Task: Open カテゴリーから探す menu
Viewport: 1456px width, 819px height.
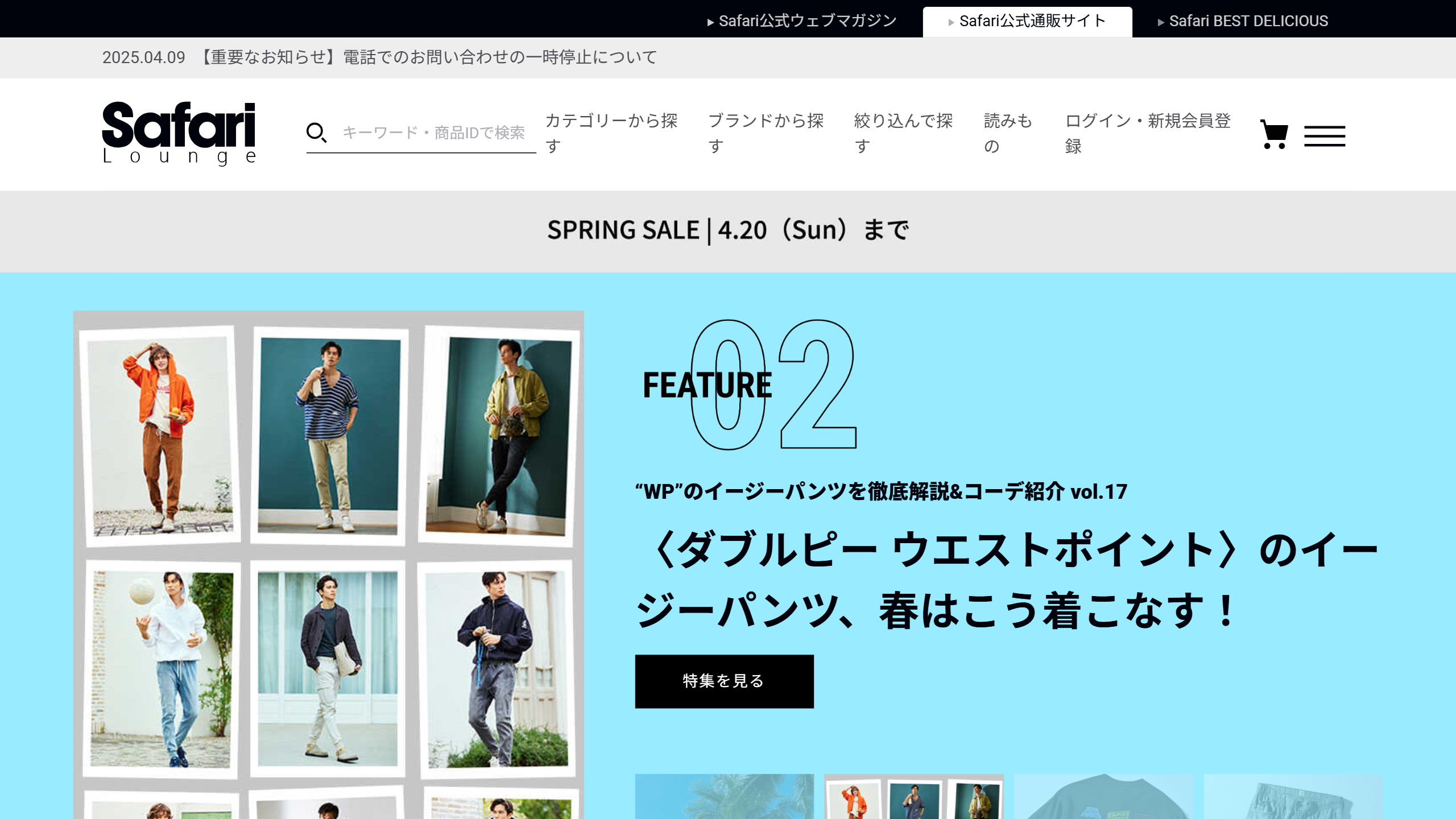Action: tap(612, 133)
